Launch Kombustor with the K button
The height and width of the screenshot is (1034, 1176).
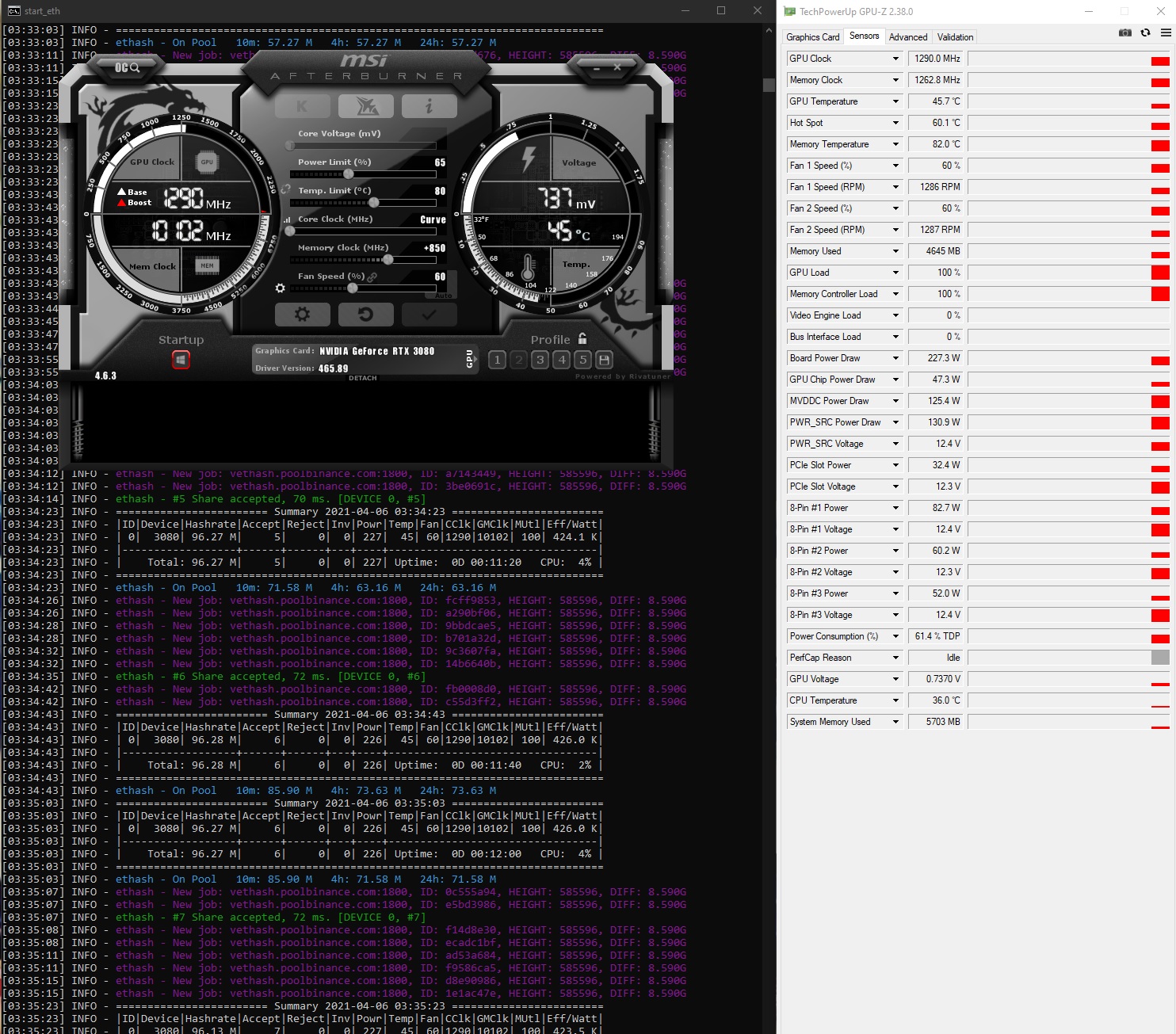pyautogui.click(x=303, y=105)
